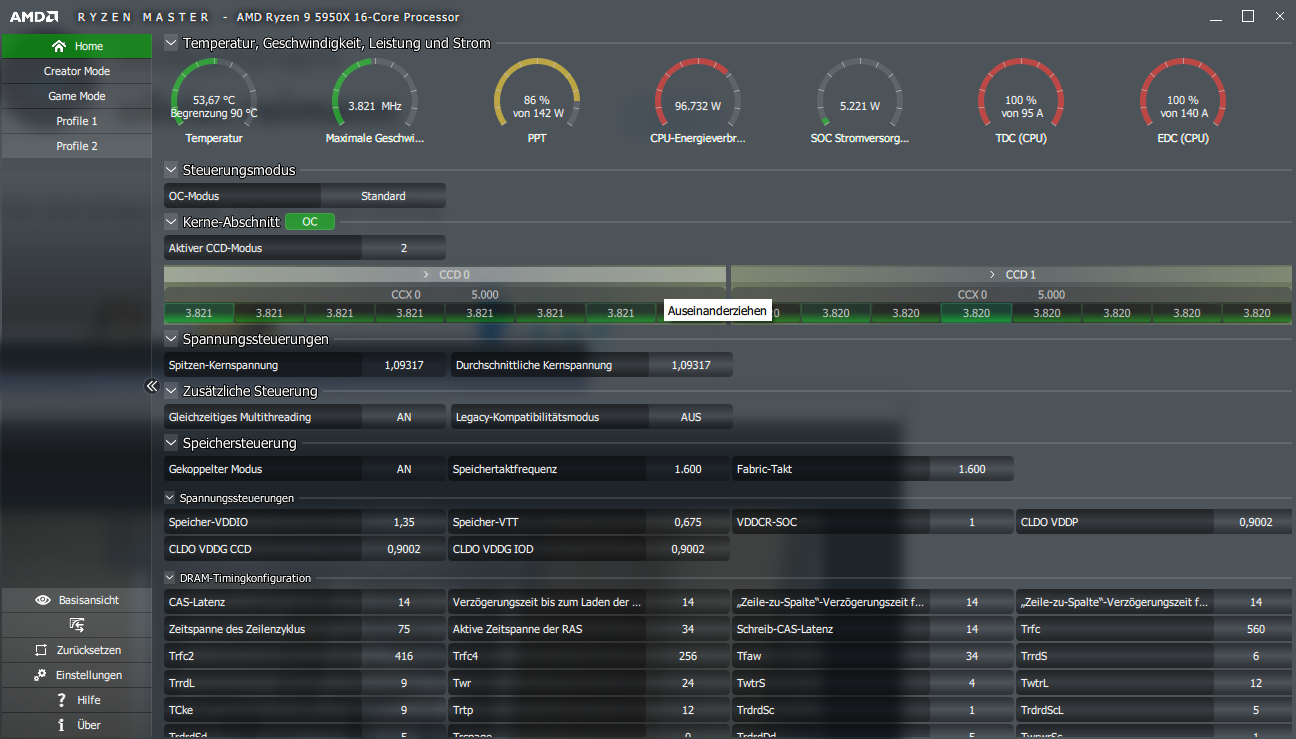Click the Fabric-Takt value 1.600

point(972,469)
